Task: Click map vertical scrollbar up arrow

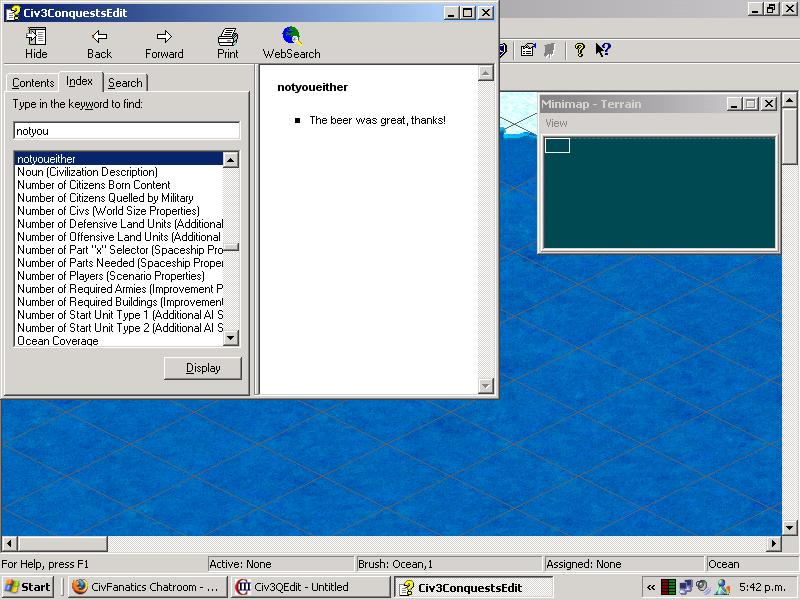Action: pyautogui.click(x=789, y=99)
